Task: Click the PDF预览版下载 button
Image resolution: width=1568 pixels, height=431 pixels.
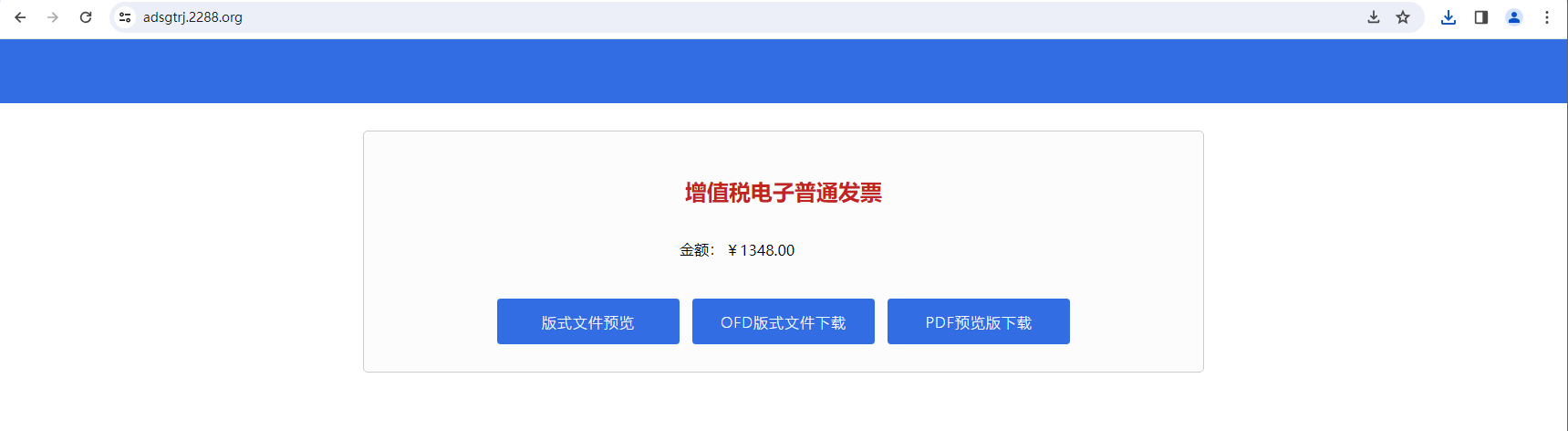Action: click(x=979, y=321)
